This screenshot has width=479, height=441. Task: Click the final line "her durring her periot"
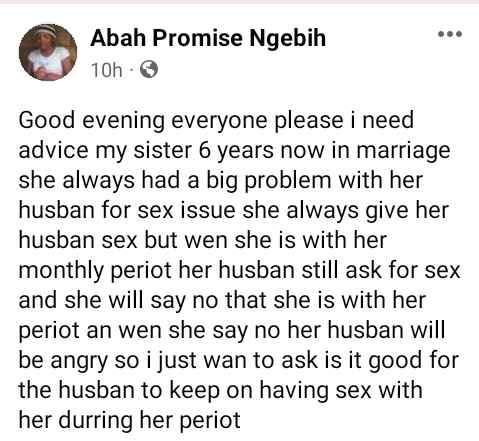[x=129, y=420]
